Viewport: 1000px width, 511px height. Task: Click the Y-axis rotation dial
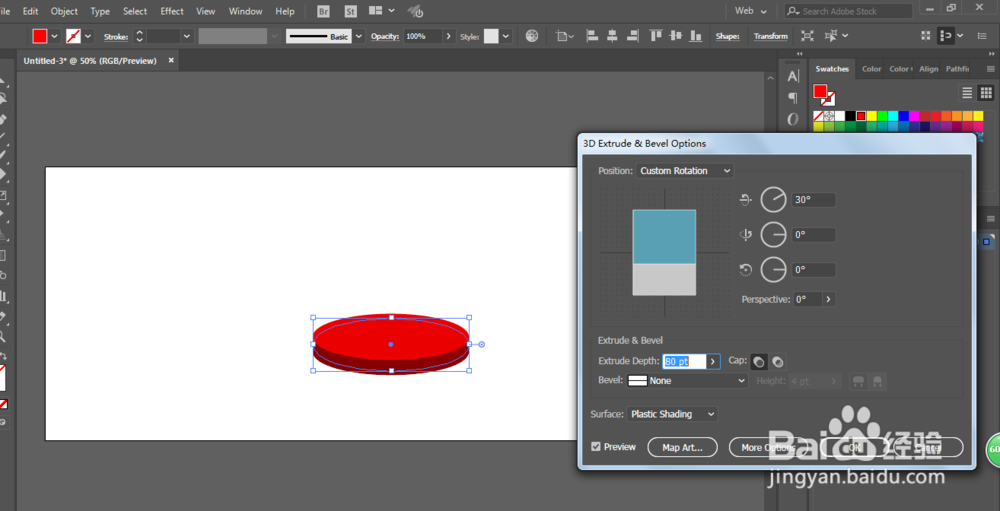pos(774,235)
